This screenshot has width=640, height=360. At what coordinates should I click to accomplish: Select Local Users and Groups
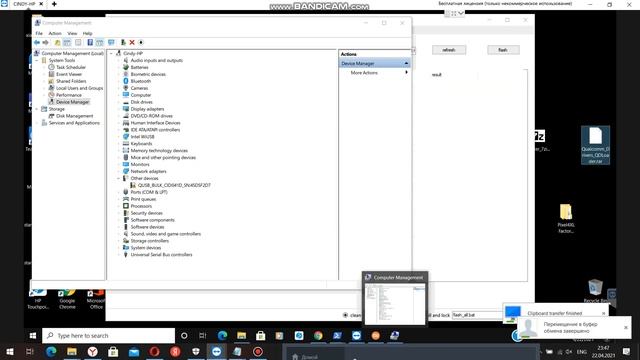tap(79, 88)
